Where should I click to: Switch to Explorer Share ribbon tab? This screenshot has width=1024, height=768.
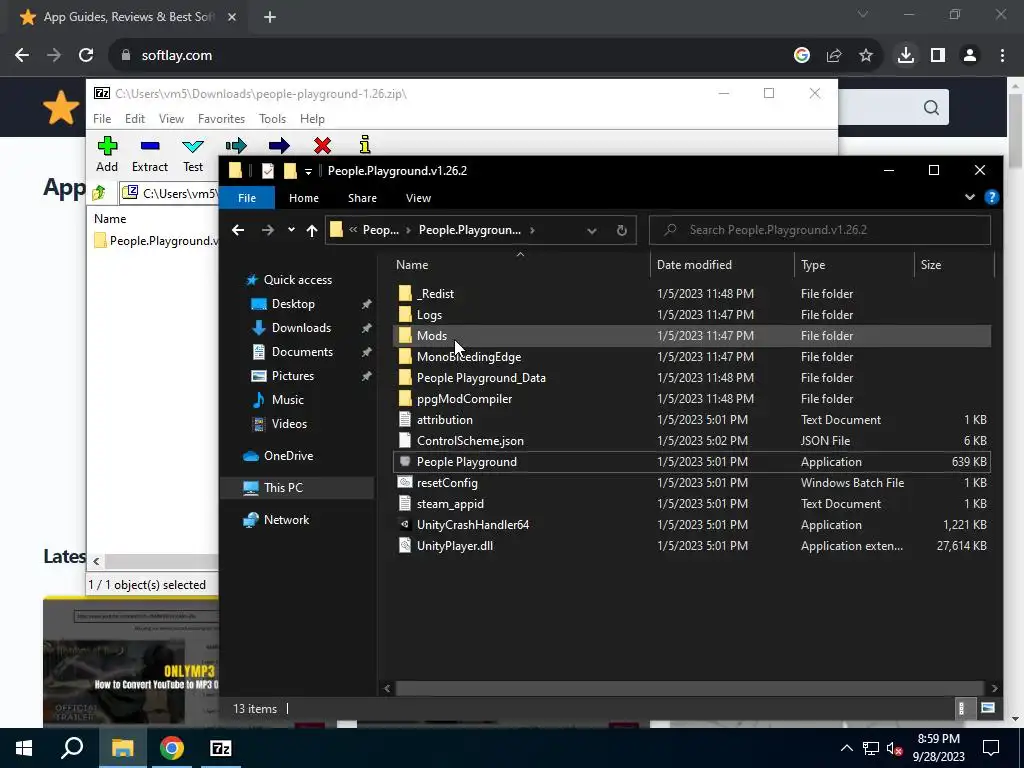[x=362, y=198]
